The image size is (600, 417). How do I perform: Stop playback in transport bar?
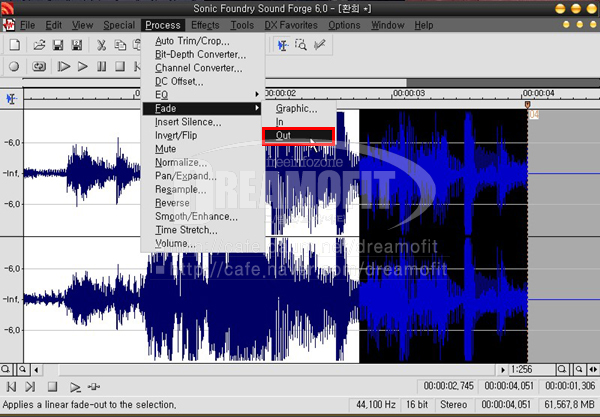pos(120,66)
